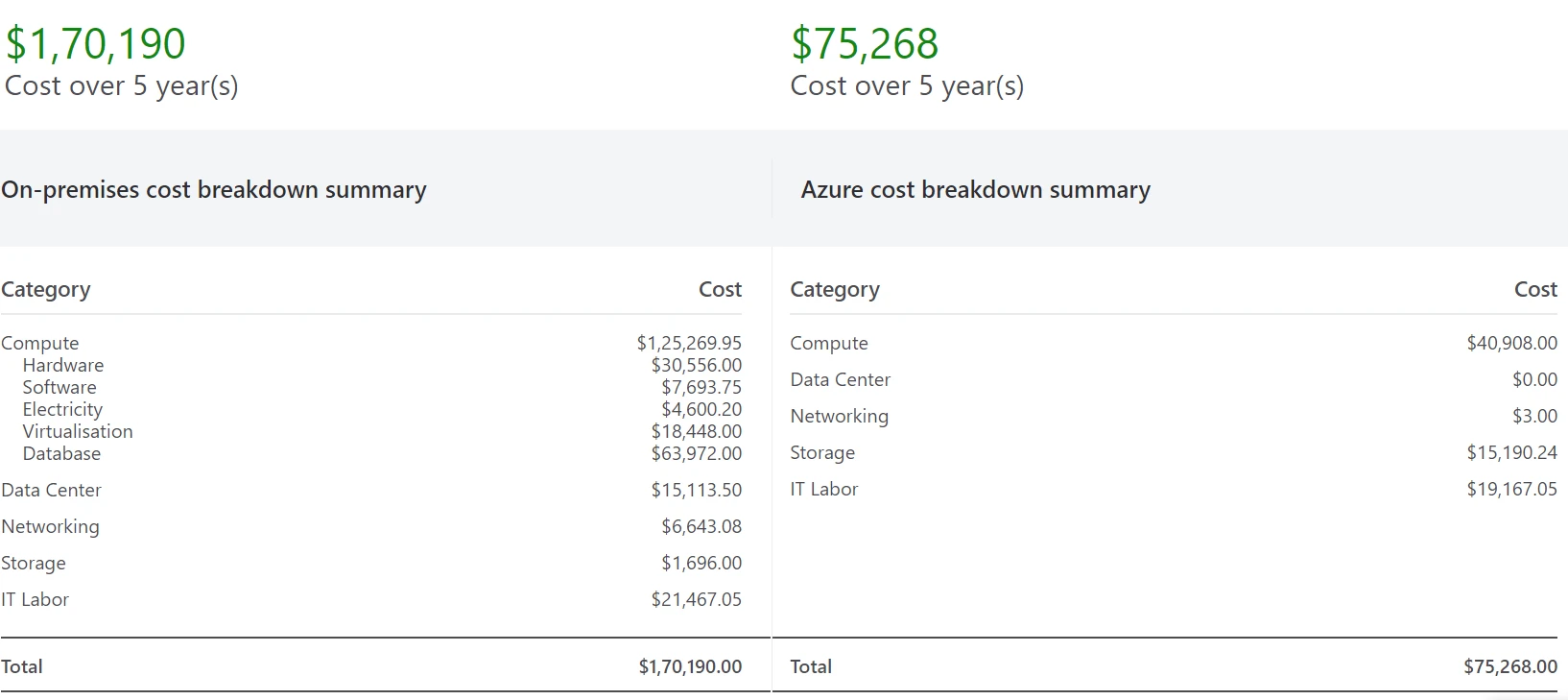1568x700 pixels.
Task: Select the Electricity row label
Action: tap(62, 409)
